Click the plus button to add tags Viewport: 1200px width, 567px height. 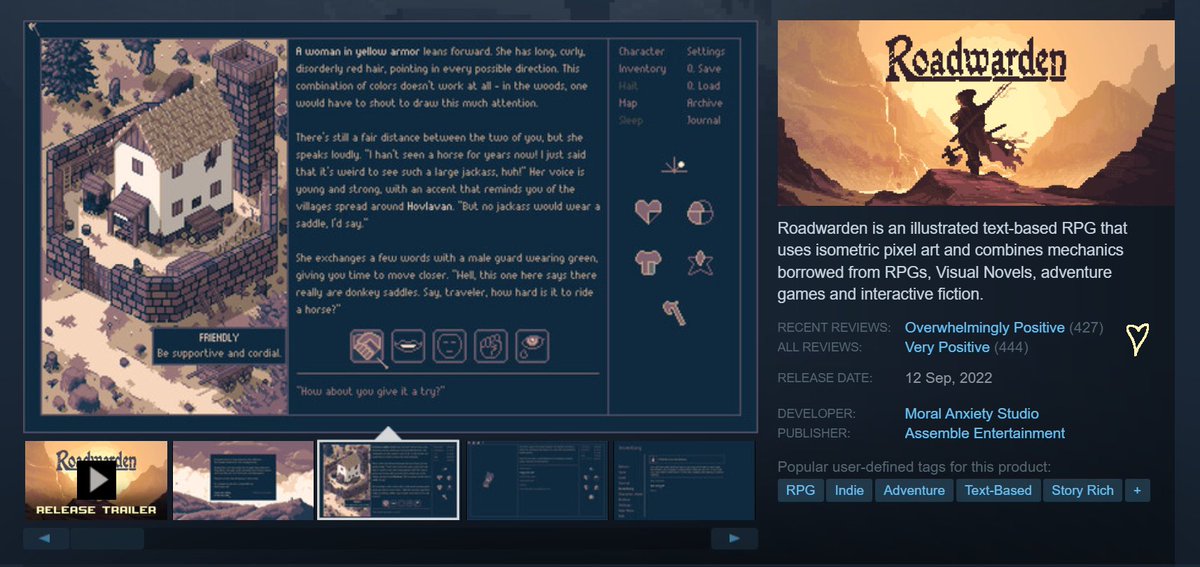1137,490
